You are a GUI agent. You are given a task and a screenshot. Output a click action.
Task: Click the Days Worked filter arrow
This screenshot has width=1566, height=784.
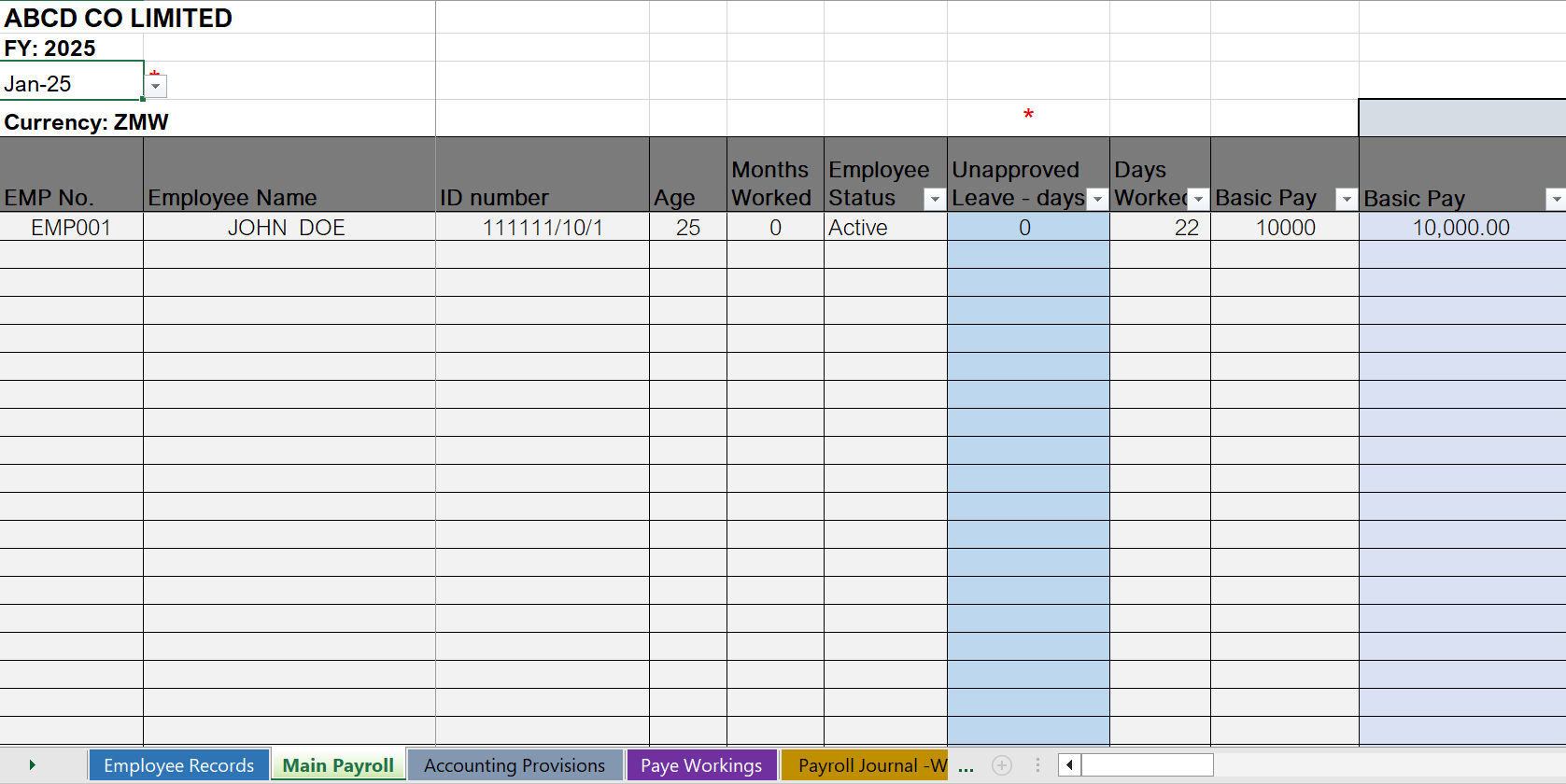[1198, 199]
